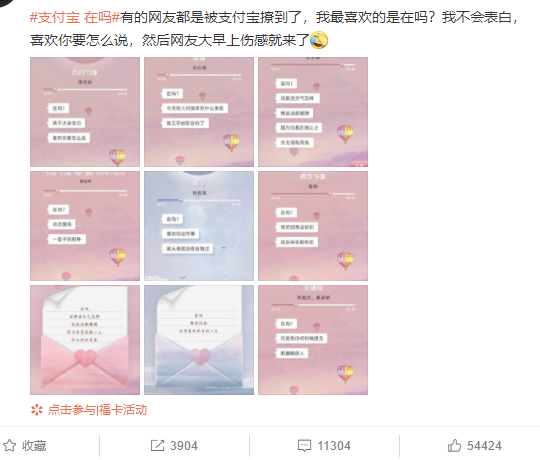This screenshot has width=540, height=460.
Task: Click the laughing-crying emoji in the post
Action: tap(319, 40)
